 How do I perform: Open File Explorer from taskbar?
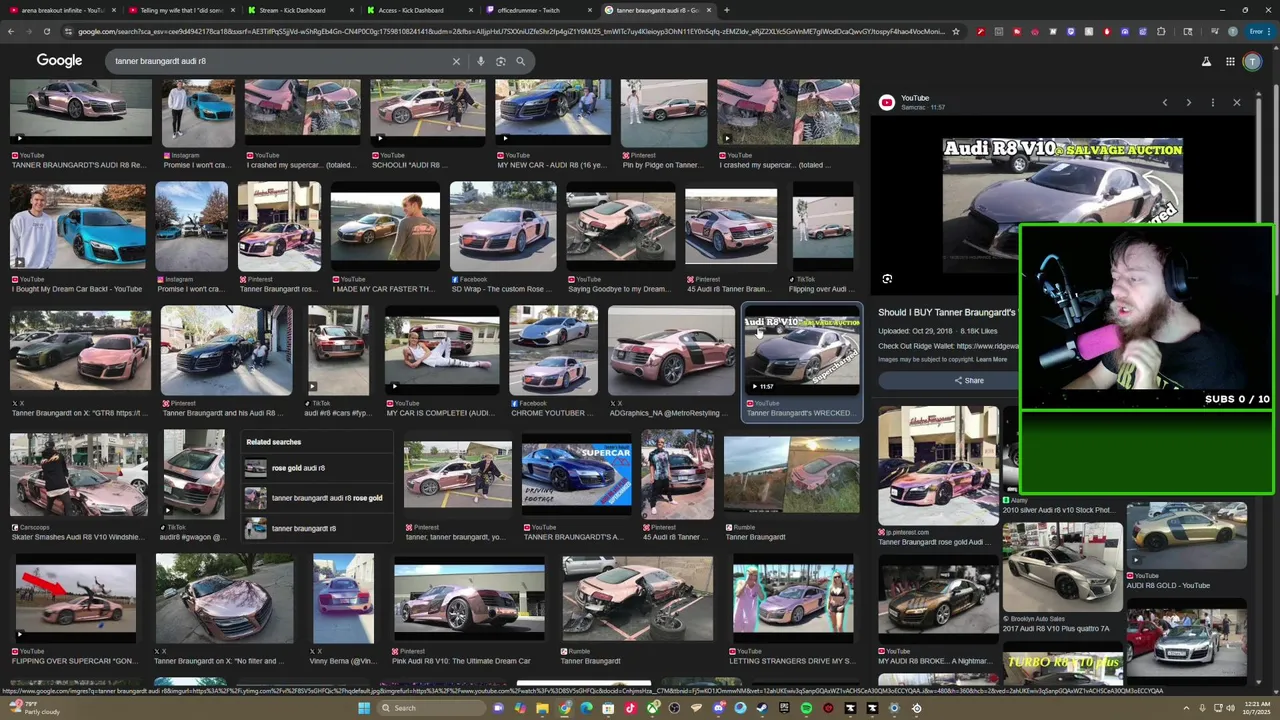tap(542, 708)
